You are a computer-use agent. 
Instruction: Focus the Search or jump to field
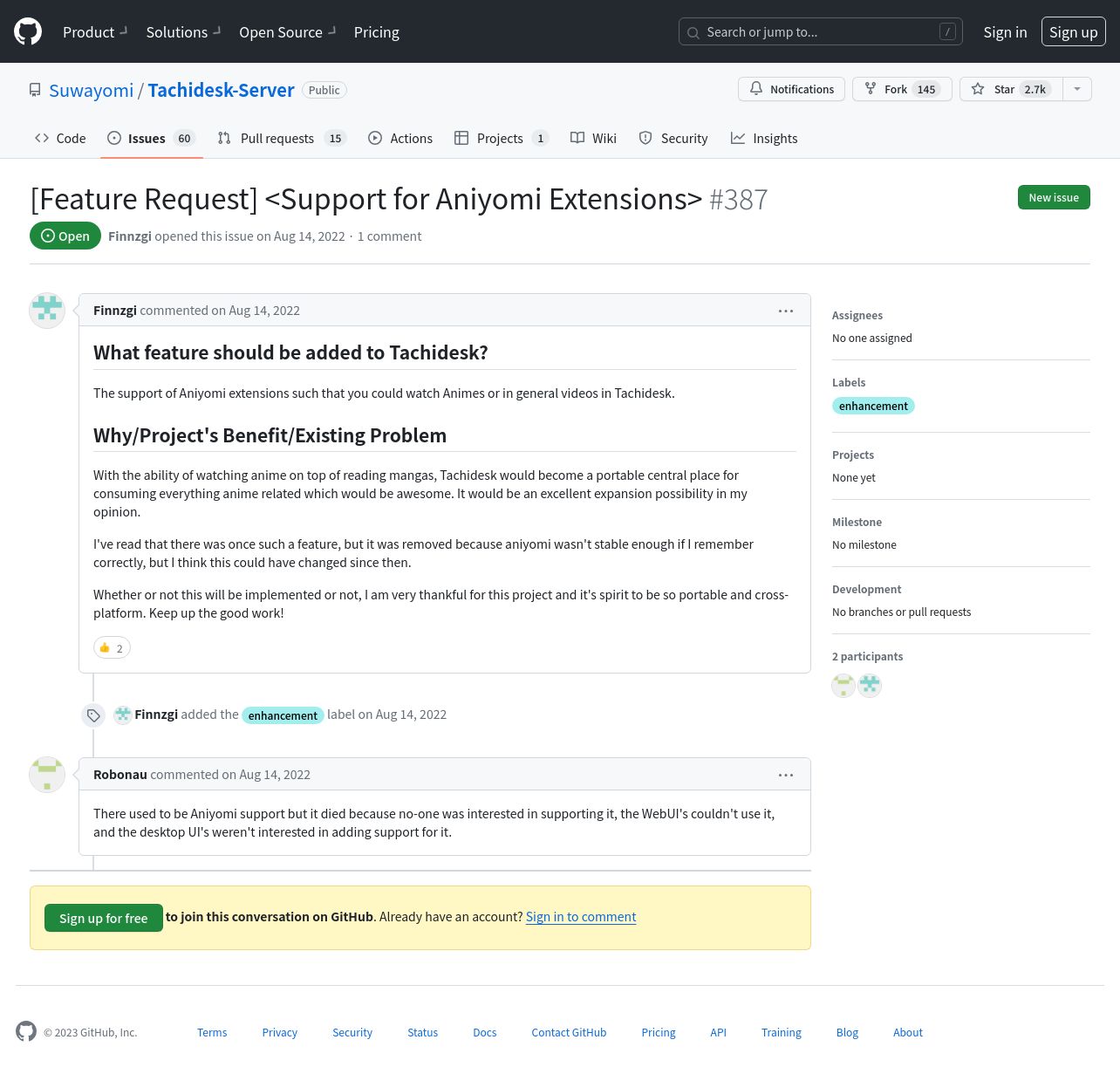pos(821,32)
